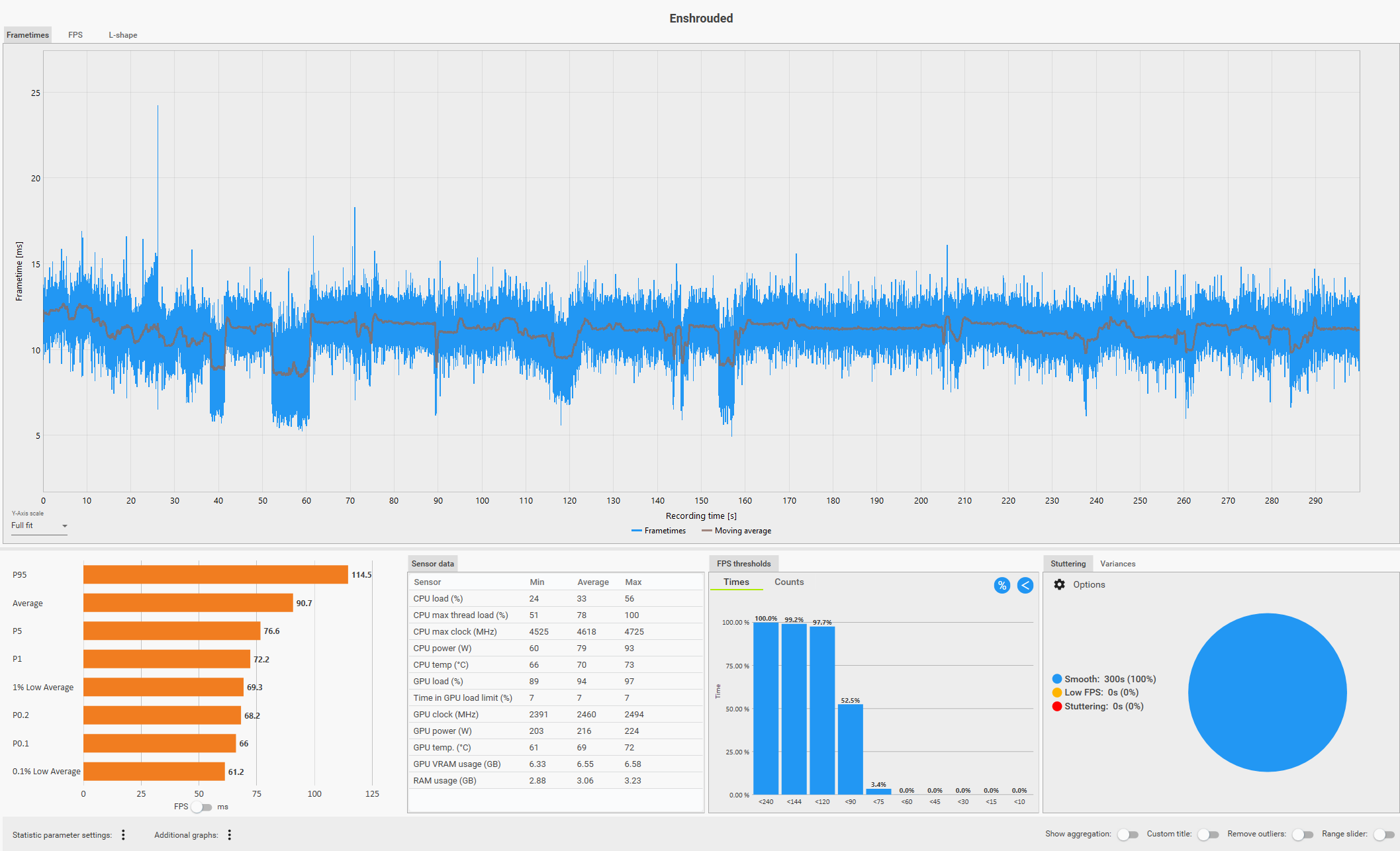The width and height of the screenshot is (1400, 851).
Task: Open Statistic parameter settings three-dot menu
Action: pos(123,835)
